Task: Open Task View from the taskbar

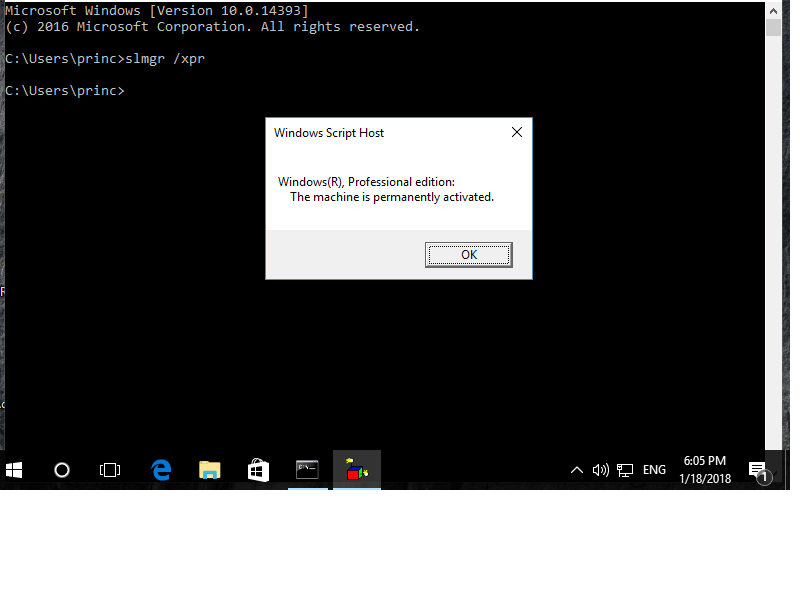Action: coord(110,470)
